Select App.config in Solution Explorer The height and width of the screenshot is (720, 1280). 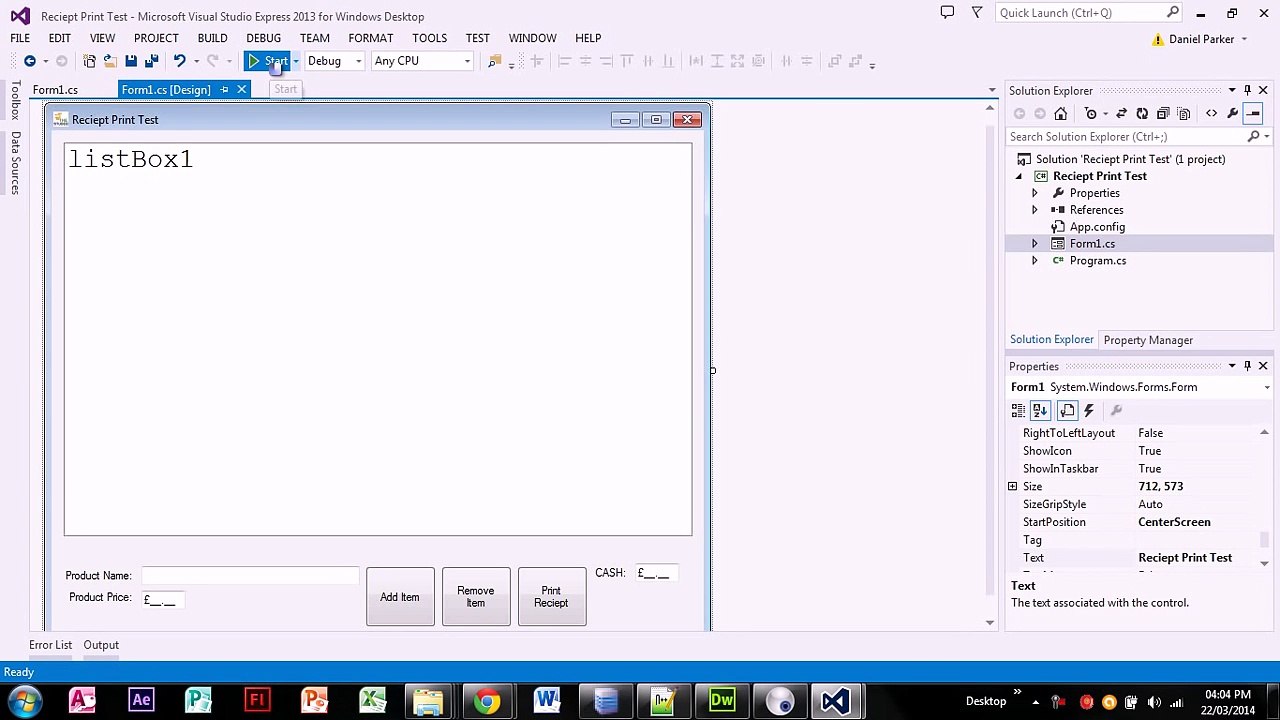tap(1097, 227)
